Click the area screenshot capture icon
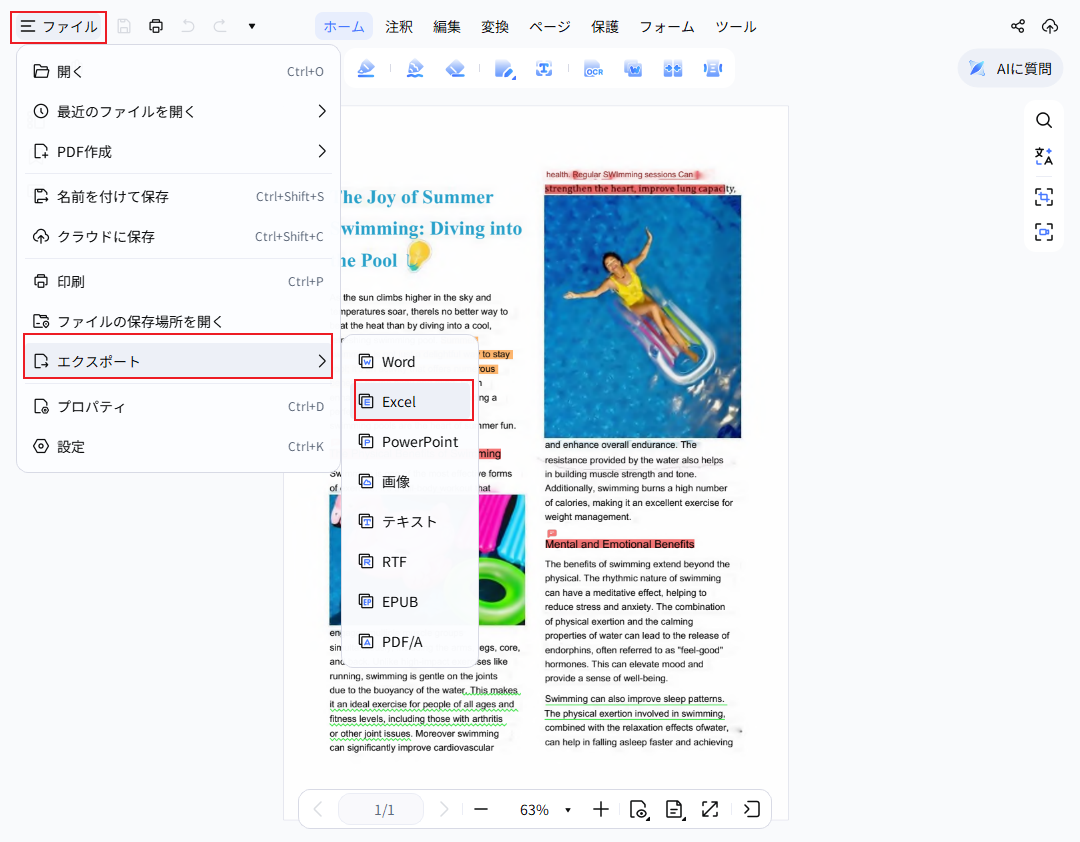The height and width of the screenshot is (842, 1080). pyautogui.click(x=1044, y=197)
